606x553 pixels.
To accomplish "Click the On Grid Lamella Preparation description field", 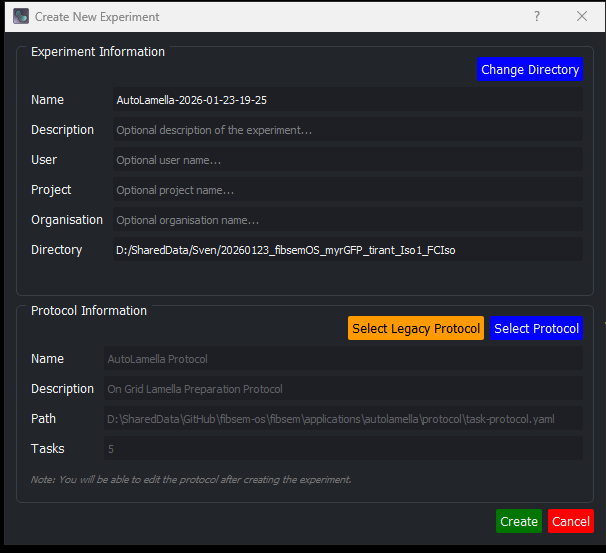I will tap(342, 389).
